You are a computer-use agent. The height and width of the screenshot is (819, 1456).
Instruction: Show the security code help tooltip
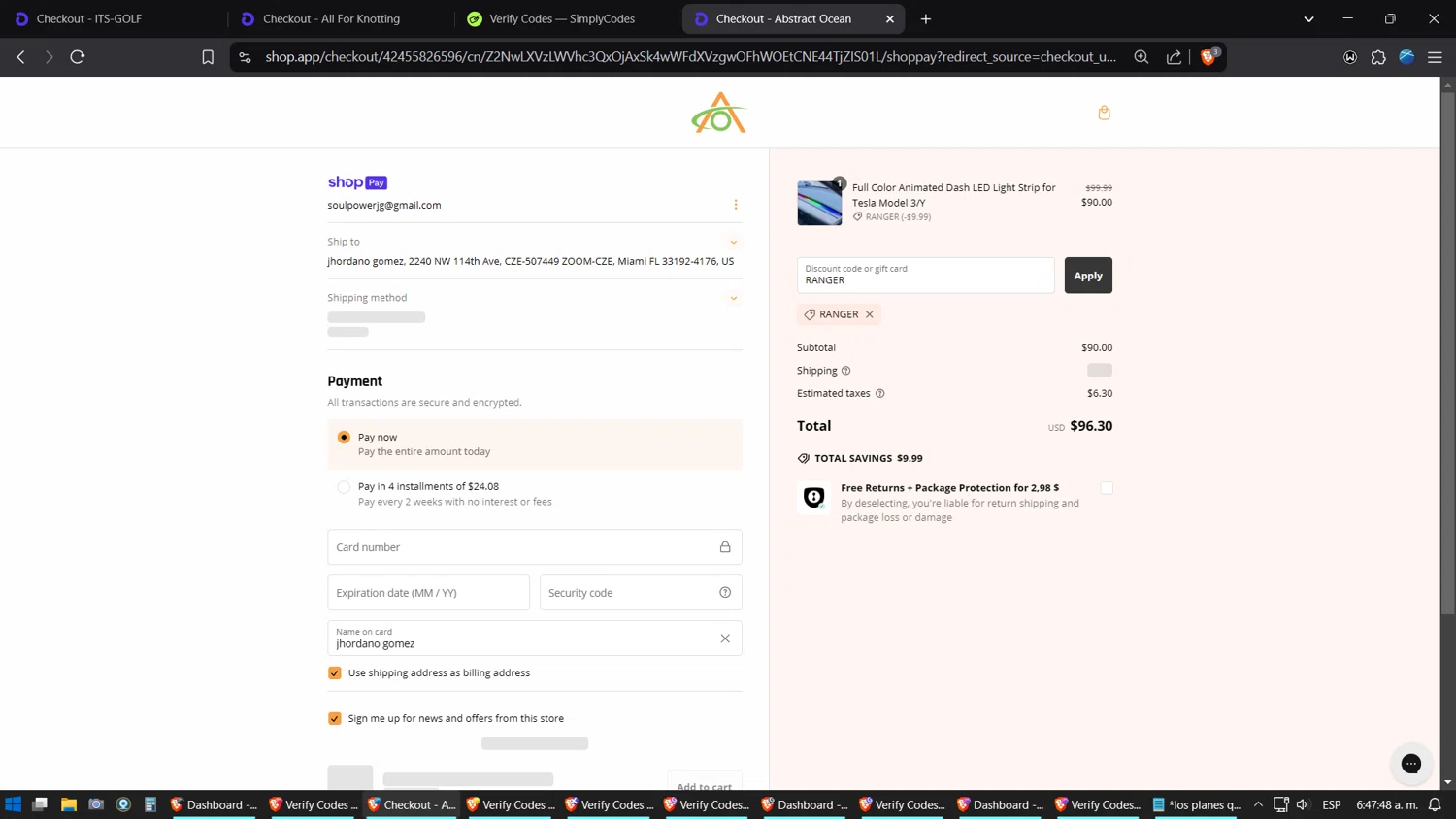tap(725, 593)
